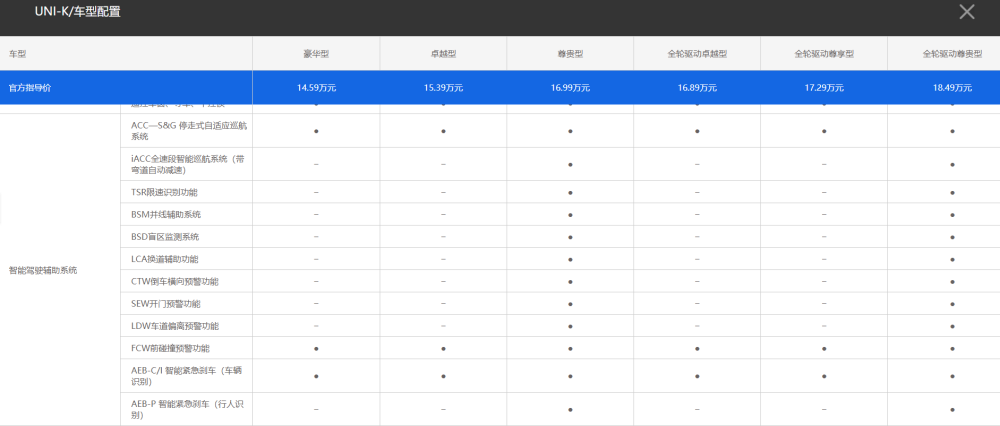
Task: Select the '全轮驱动尊享型' column header
Action: point(824,54)
